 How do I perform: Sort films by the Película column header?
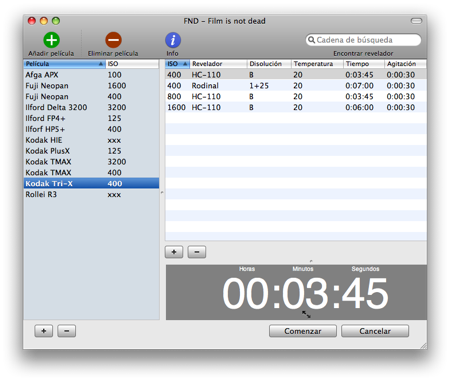[x=65, y=64]
